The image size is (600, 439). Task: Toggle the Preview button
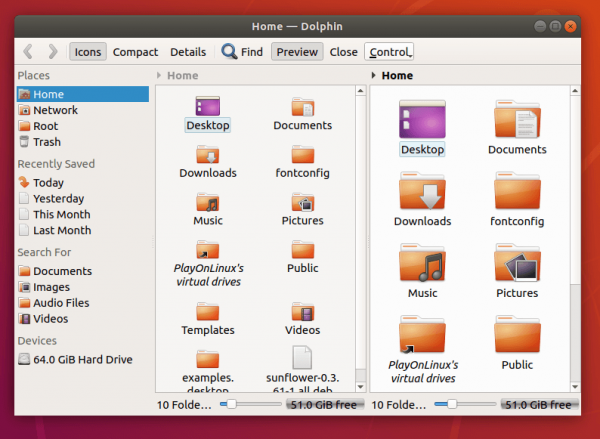297,52
